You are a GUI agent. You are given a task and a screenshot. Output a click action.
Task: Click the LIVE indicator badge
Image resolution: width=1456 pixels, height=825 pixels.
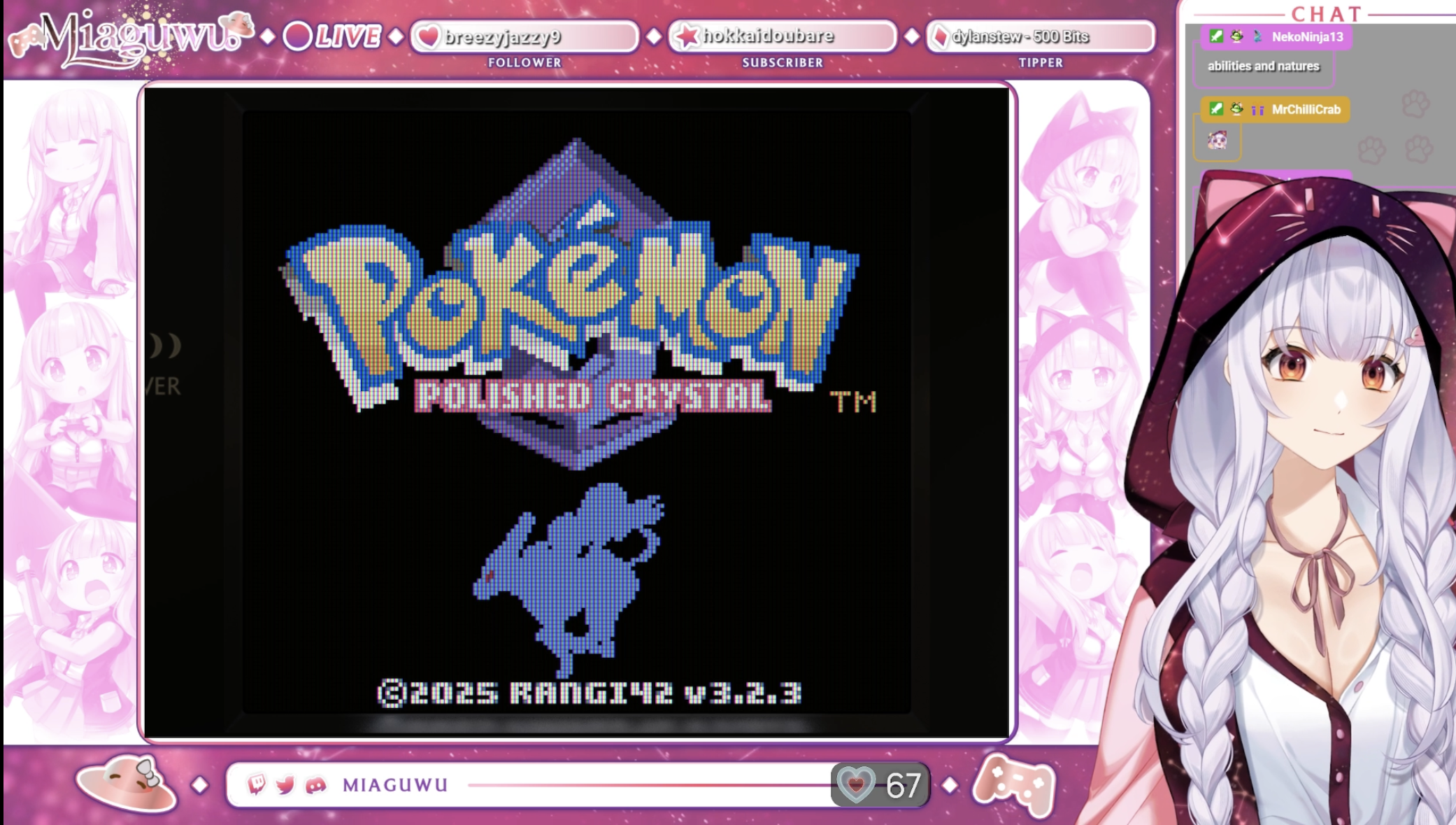tap(332, 36)
